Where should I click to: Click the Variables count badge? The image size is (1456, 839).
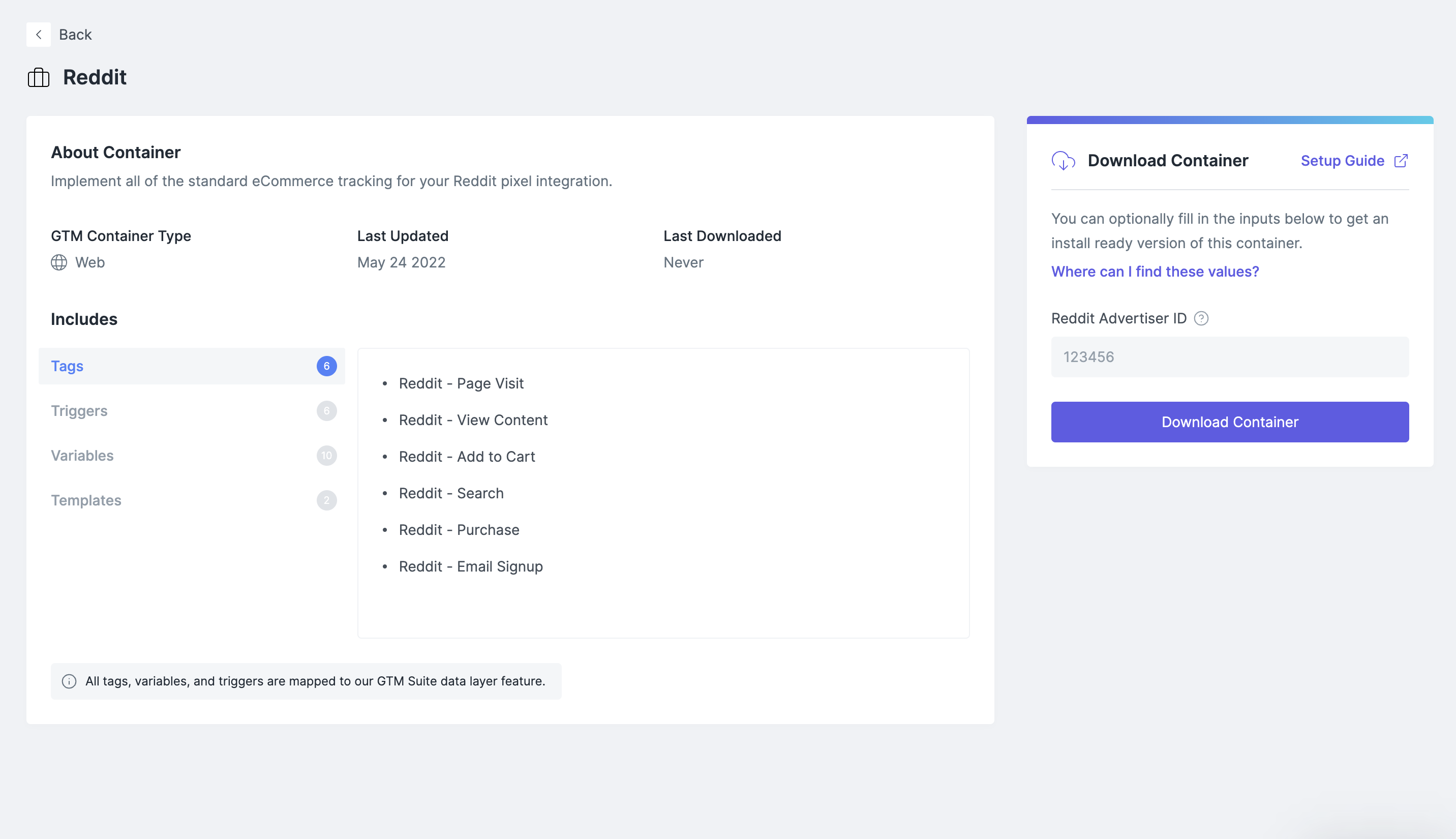pos(326,456)
